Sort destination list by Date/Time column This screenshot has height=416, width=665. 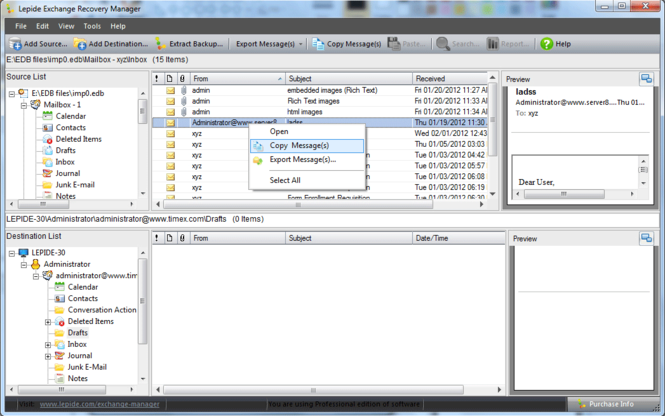pyautogui.click(x=458, y=238)
